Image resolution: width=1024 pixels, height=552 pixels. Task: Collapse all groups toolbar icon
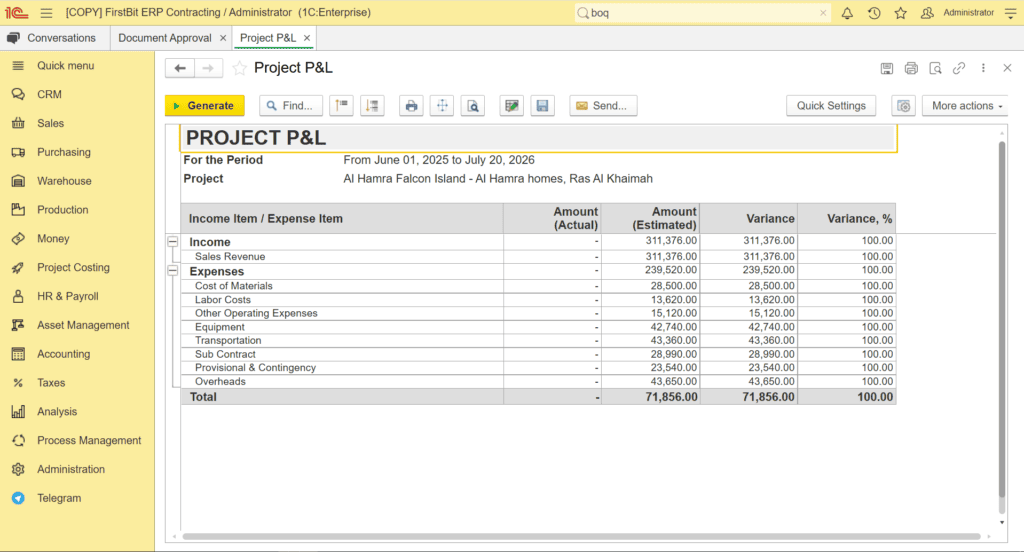342,106
